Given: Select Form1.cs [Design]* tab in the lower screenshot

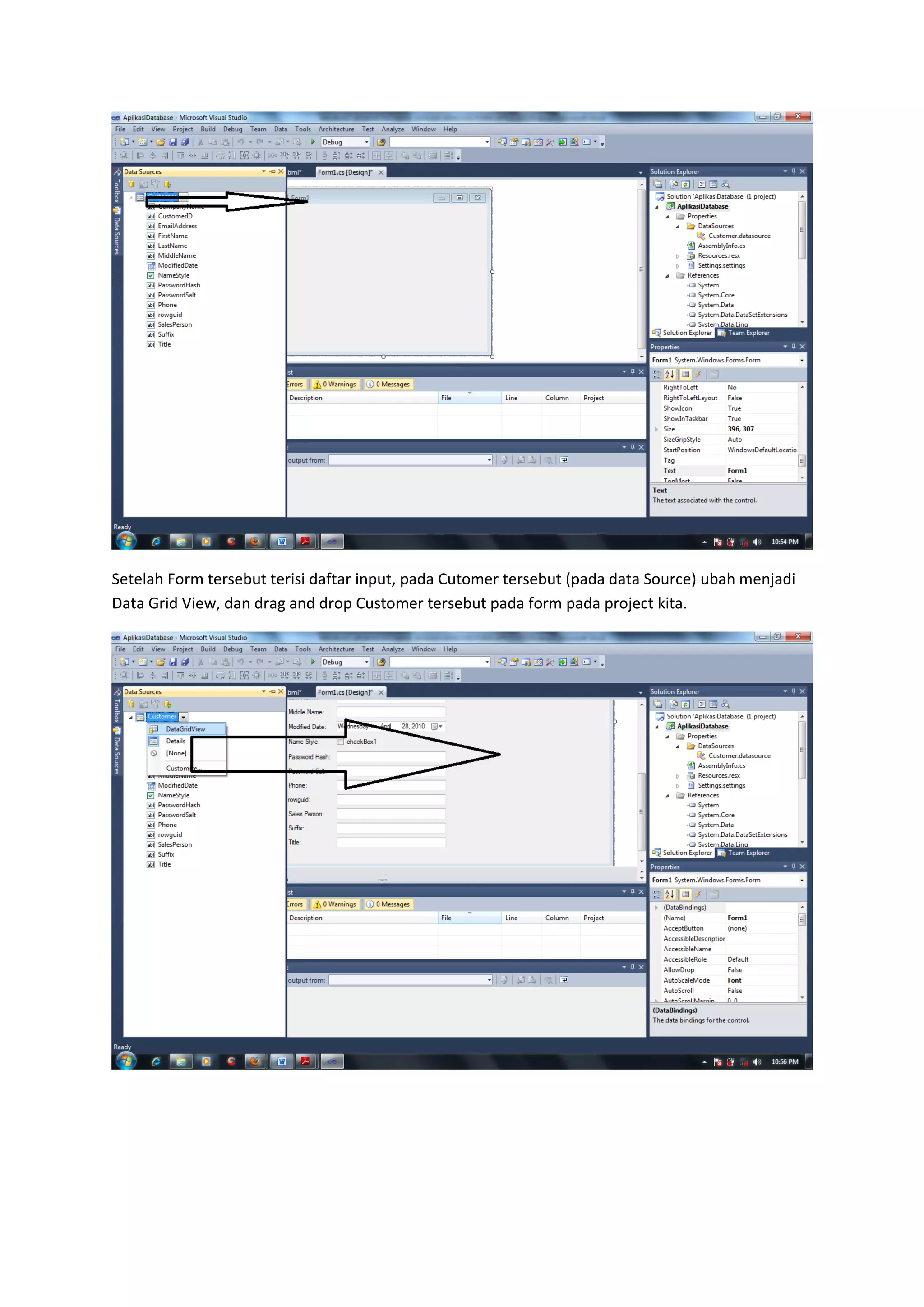Looking at the screenshot, I should tap(345, 692).
